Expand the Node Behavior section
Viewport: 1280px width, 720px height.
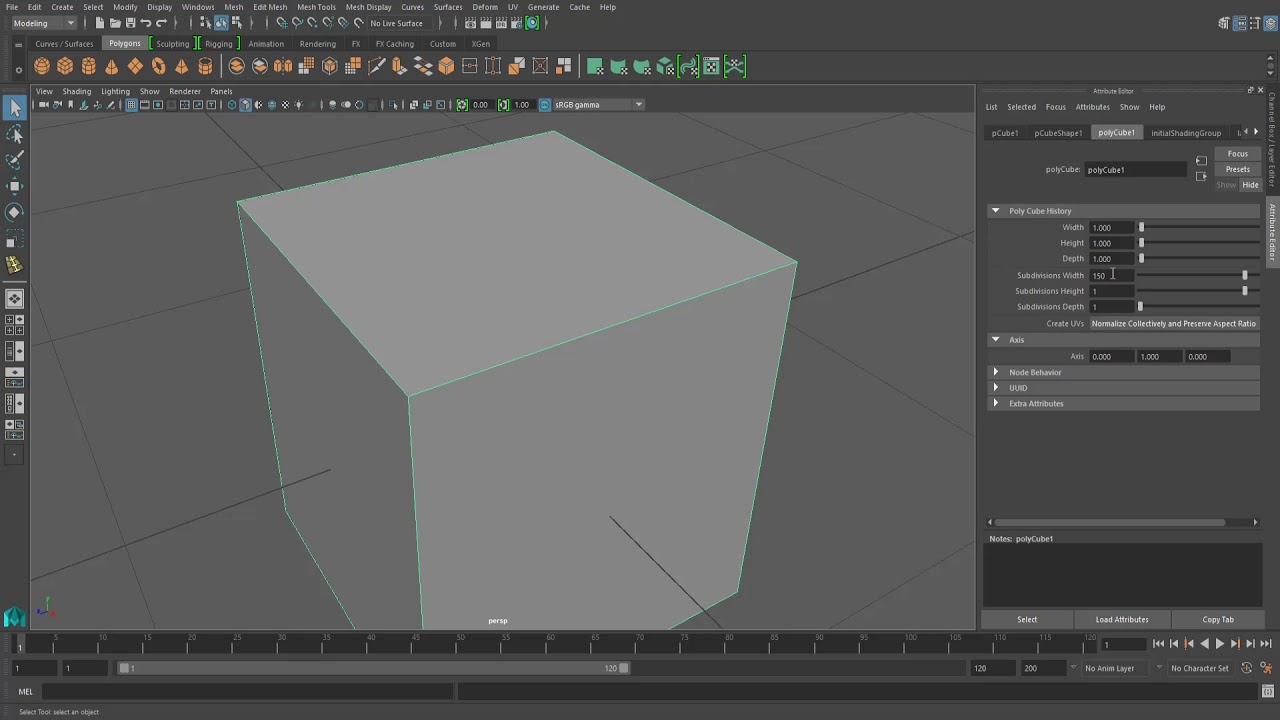click(995, 372)
